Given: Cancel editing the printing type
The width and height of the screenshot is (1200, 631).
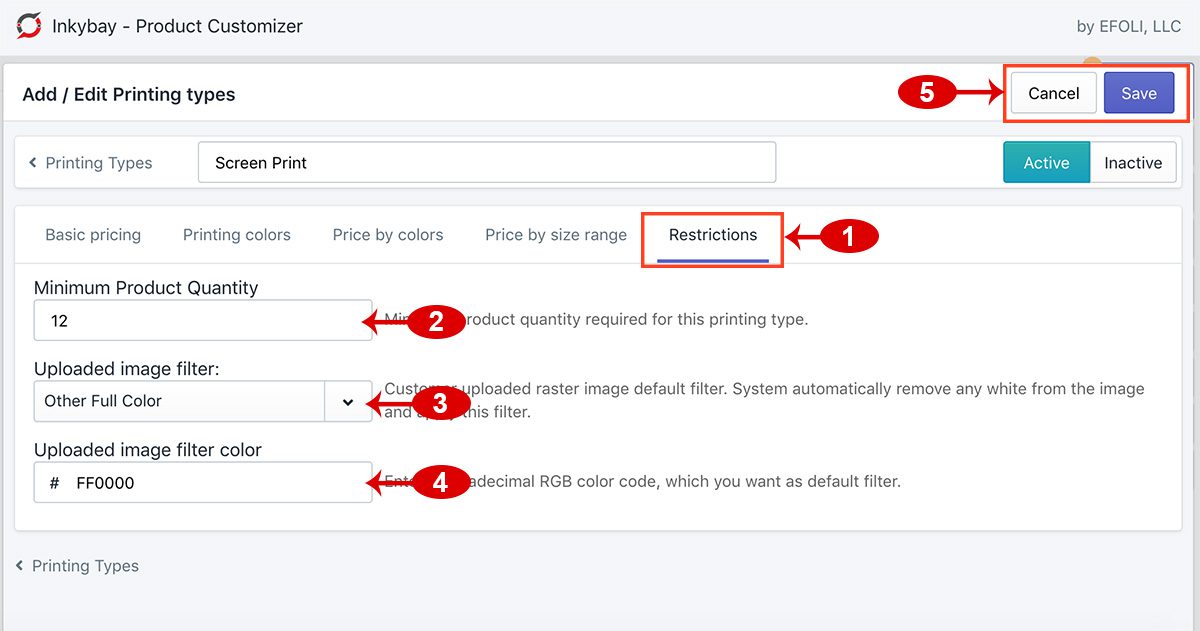Looking at the screenshot, I should point(1052,92).
